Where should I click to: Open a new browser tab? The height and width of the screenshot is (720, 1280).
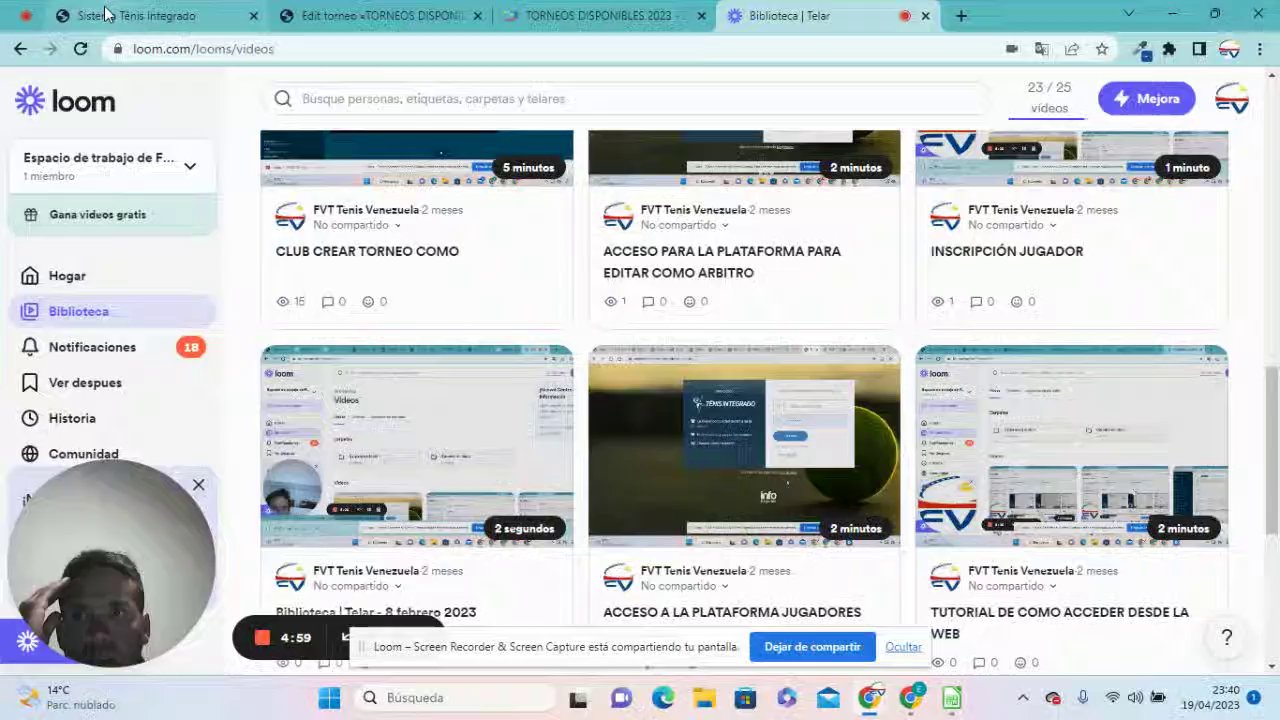[x=961, y=16]
